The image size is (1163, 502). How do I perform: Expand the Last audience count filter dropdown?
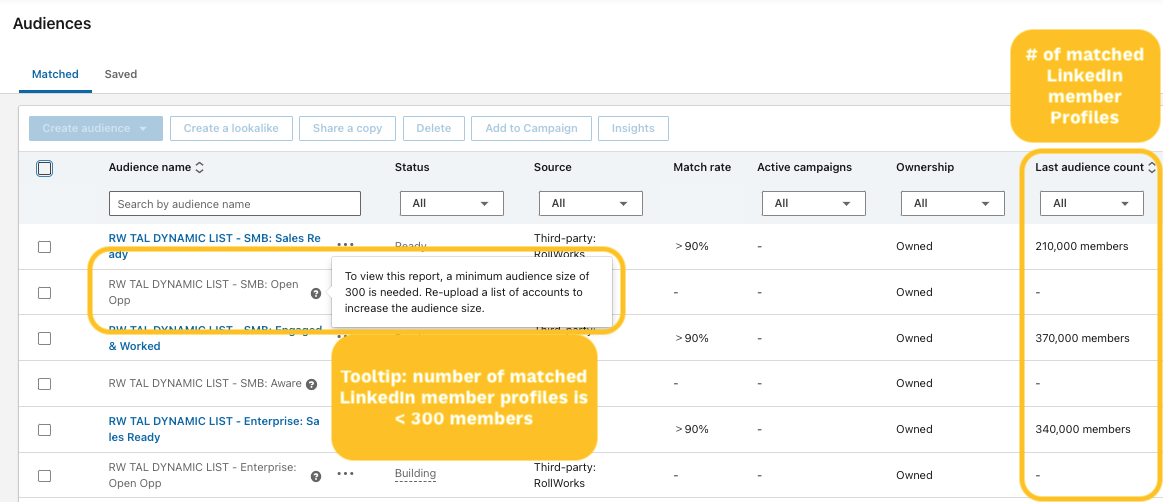[1091, 203]
